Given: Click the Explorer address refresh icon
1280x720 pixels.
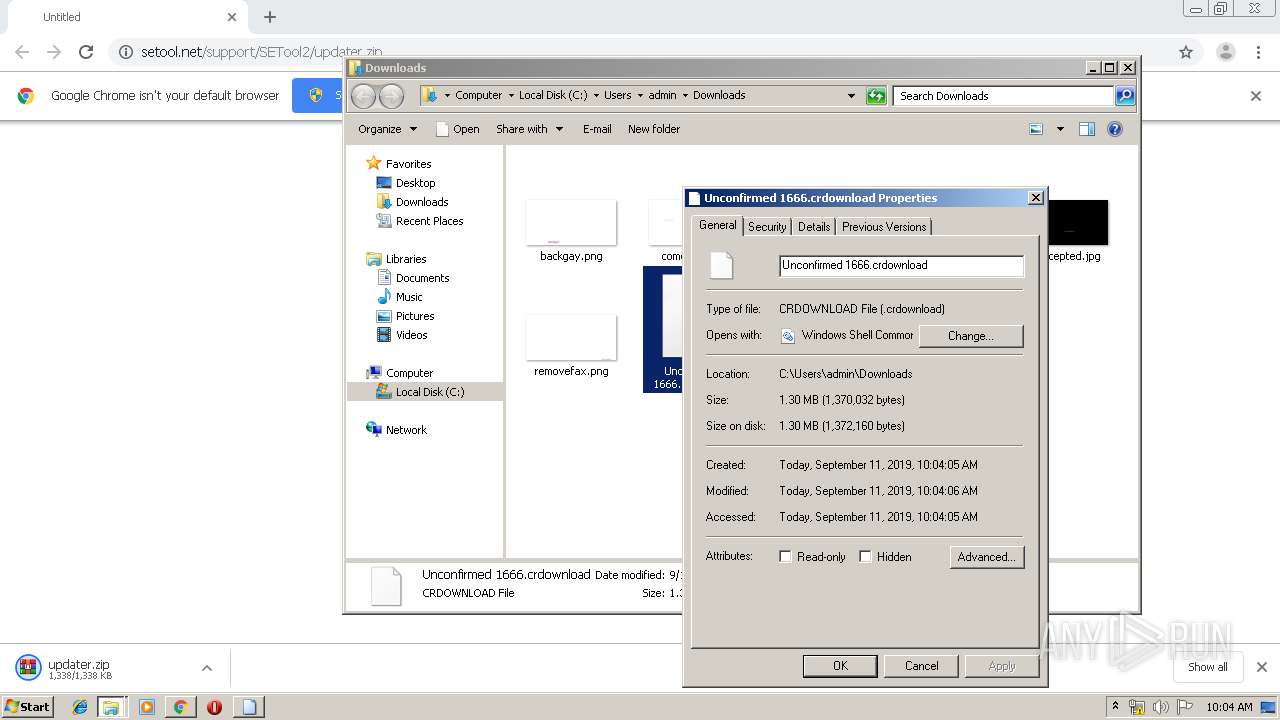Looking at the screenshot, I should click(876, 96).
